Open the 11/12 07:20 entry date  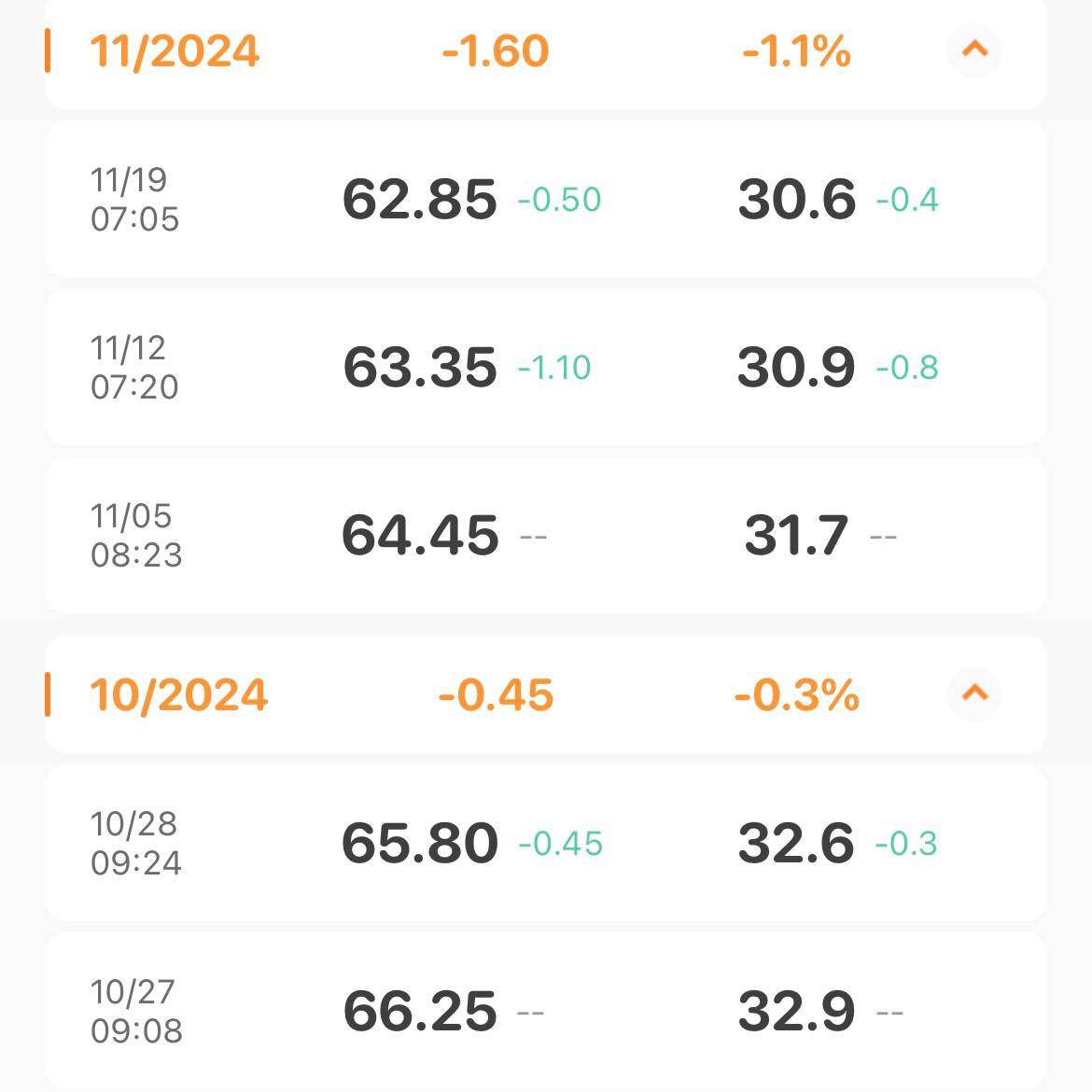pyautogui.click(x=134, y=367)
